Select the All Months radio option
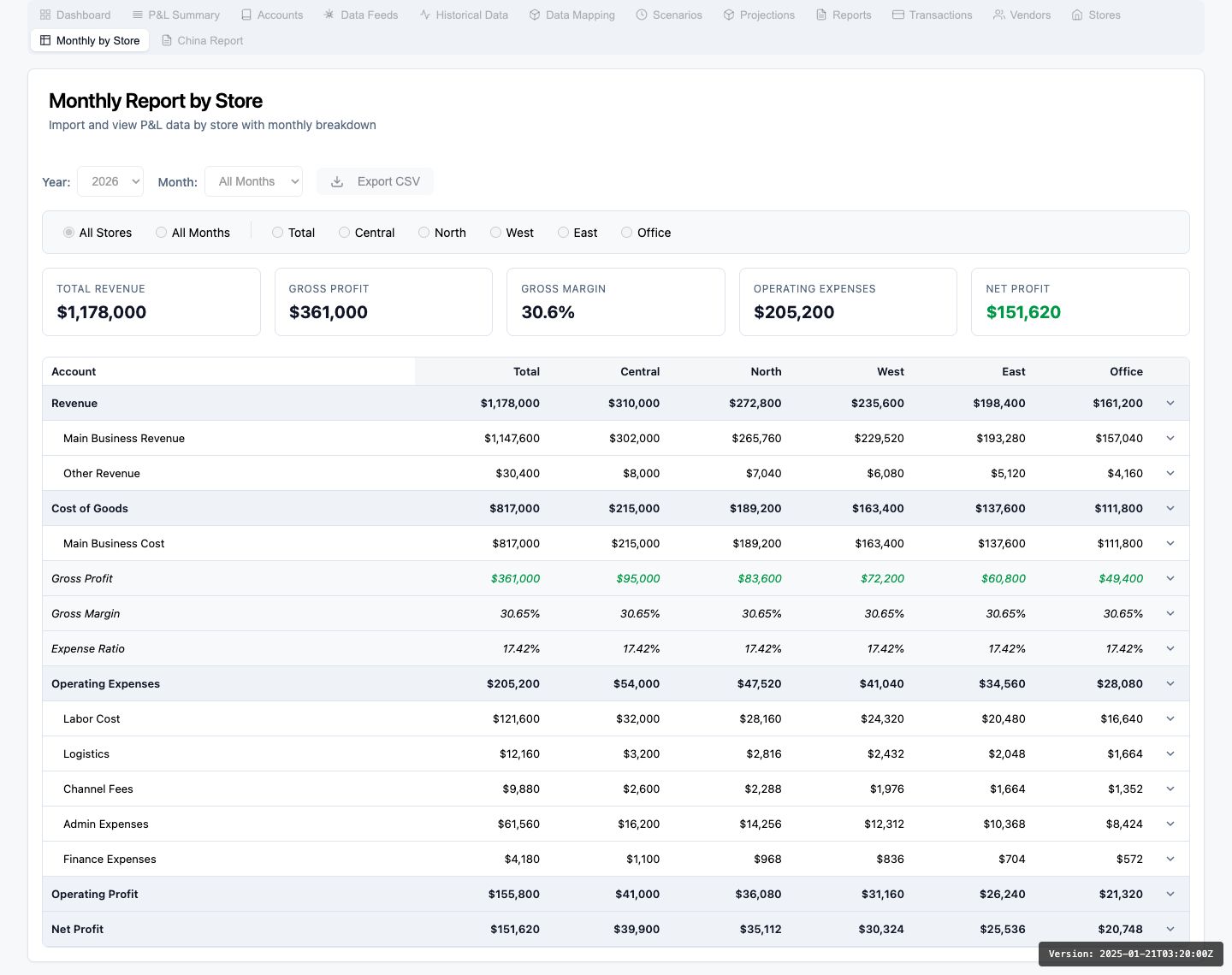Screen dimensions: 1232x975 (161, 233)
